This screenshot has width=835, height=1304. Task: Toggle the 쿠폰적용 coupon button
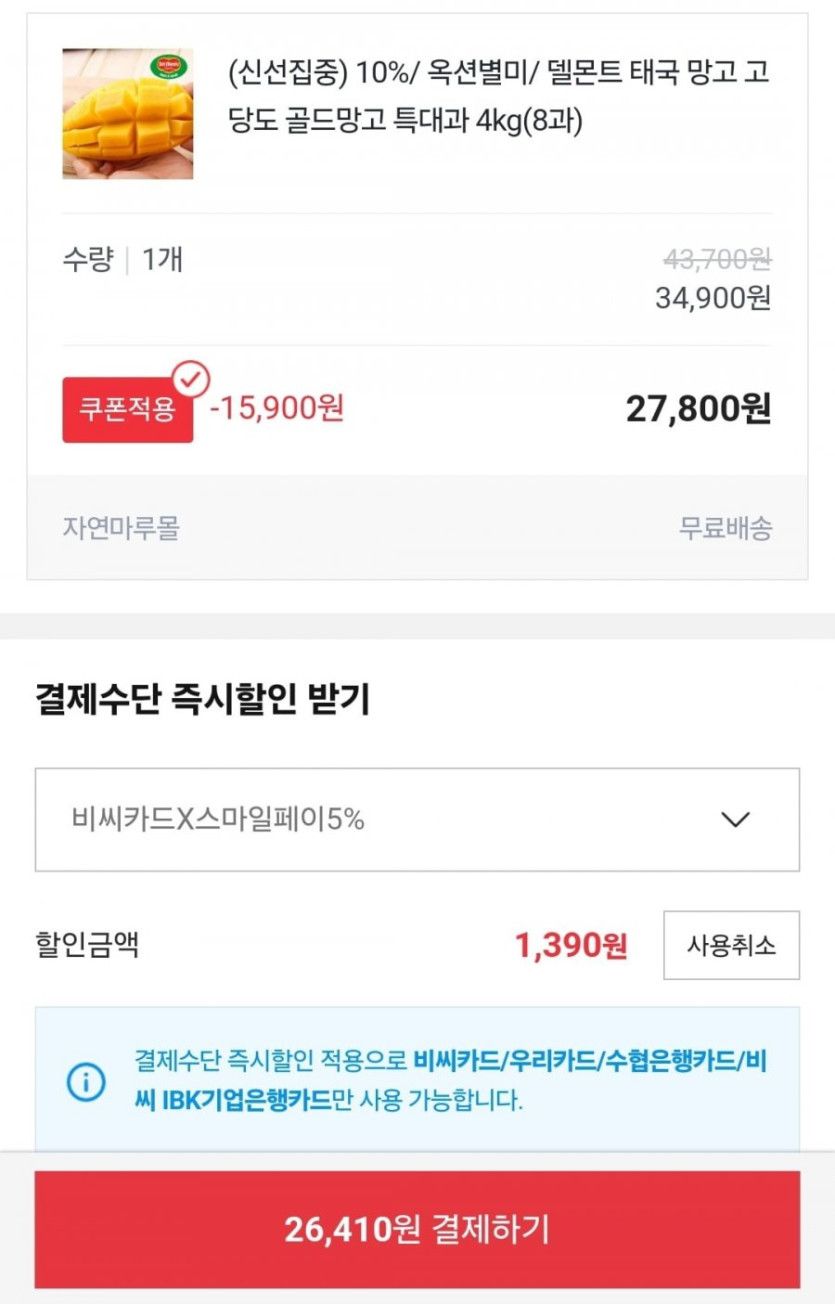127,410
